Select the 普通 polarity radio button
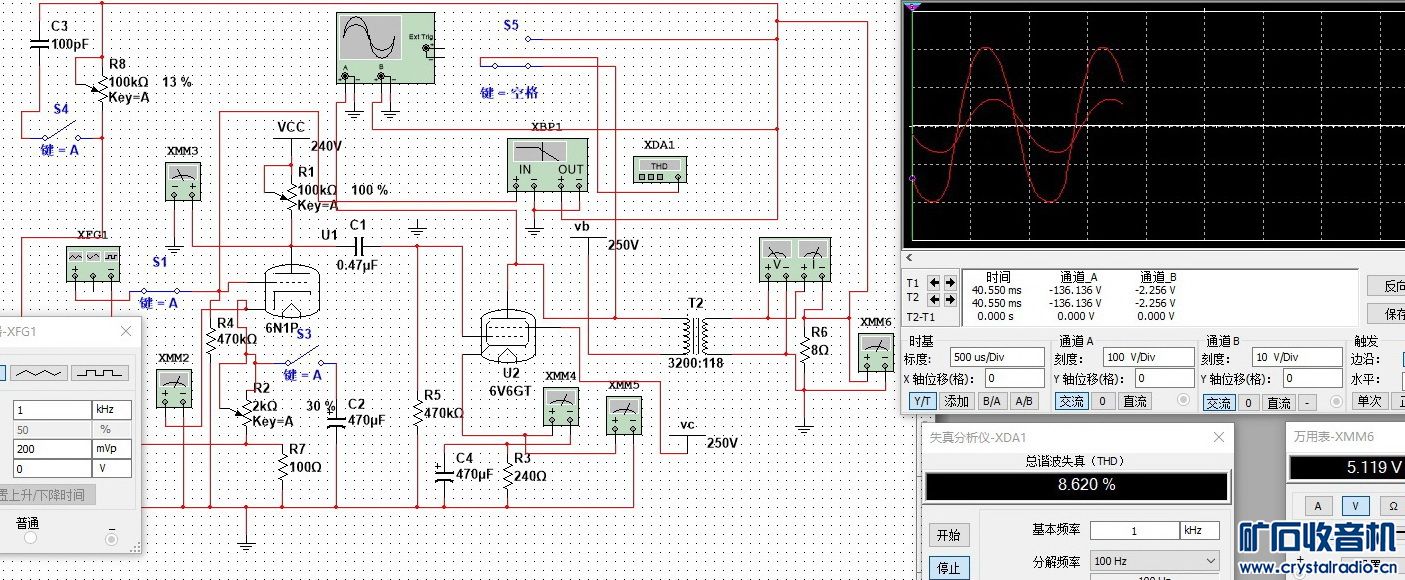The image size is (1405, 580). click(30, 538)
